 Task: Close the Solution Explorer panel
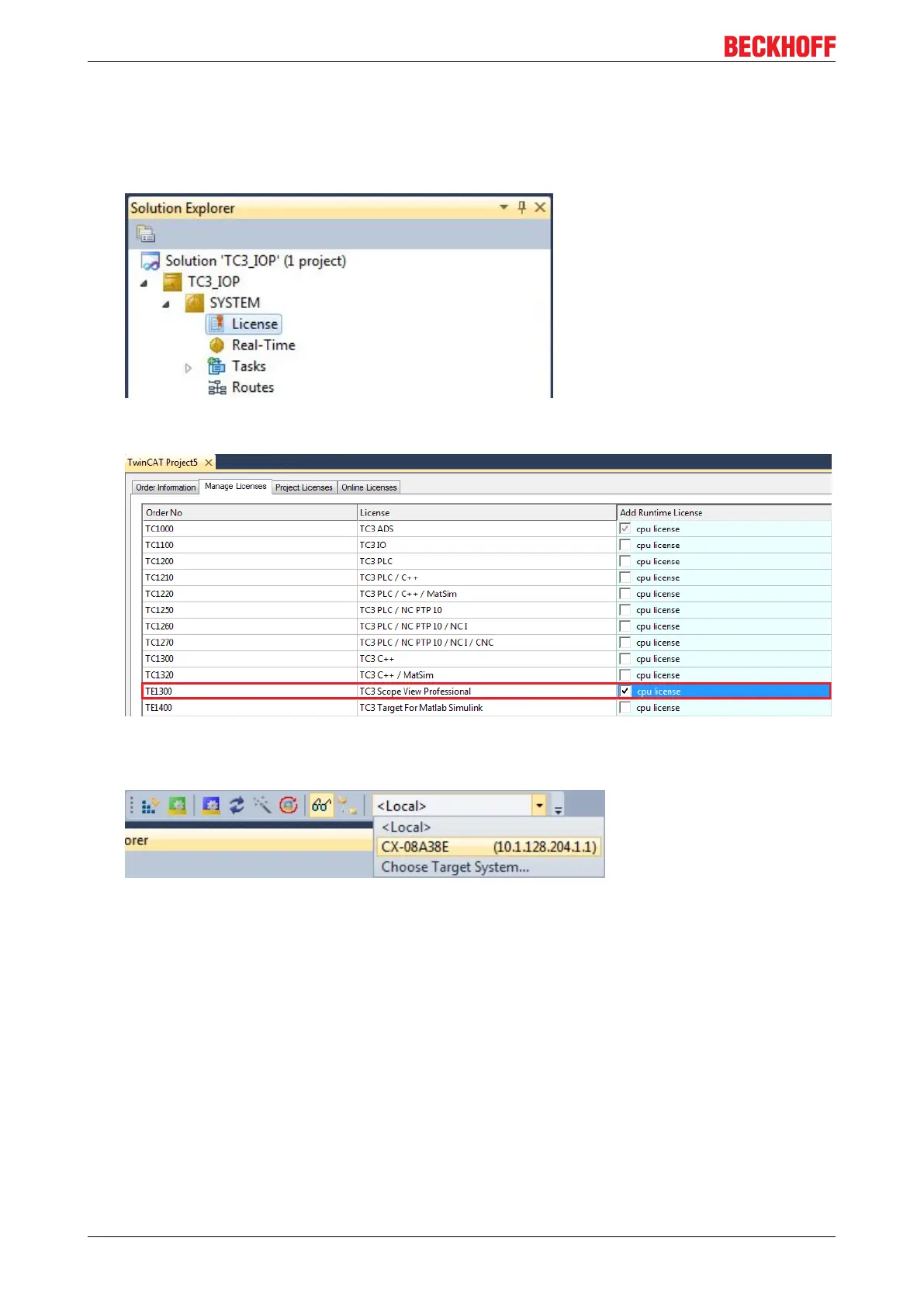pos(540,207)
